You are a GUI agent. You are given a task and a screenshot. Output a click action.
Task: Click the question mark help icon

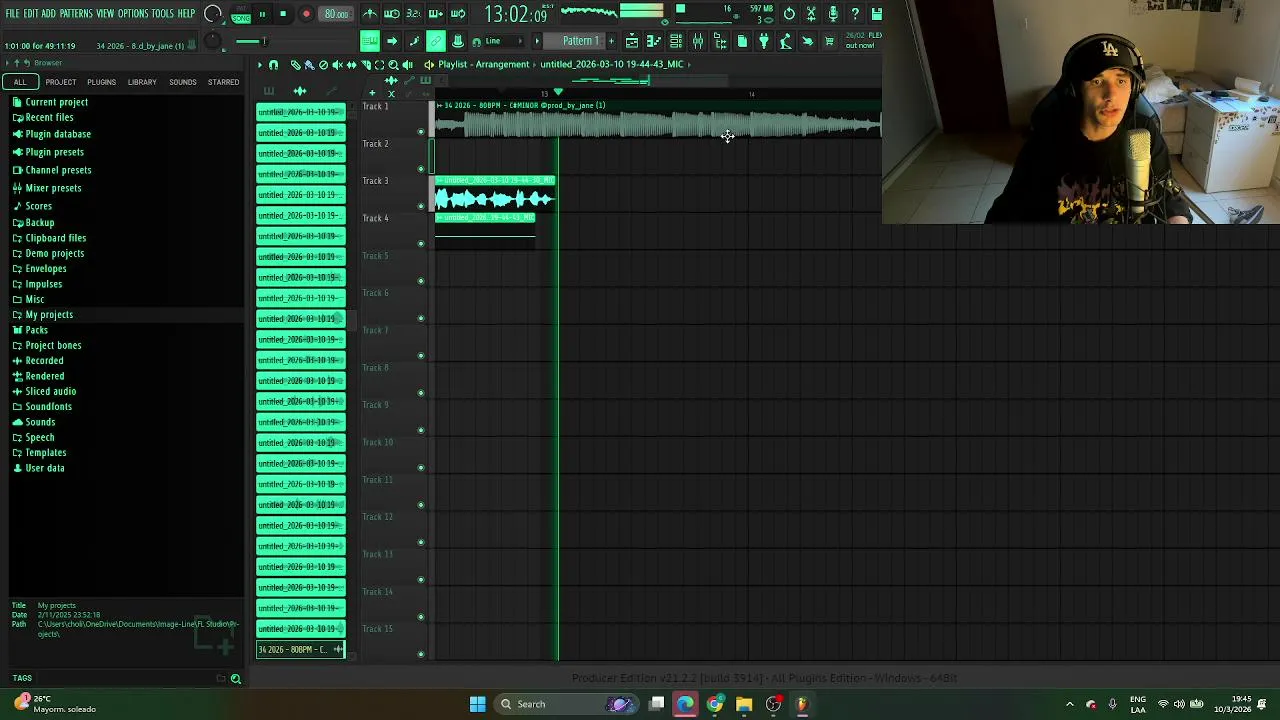(x=855, y=14)
